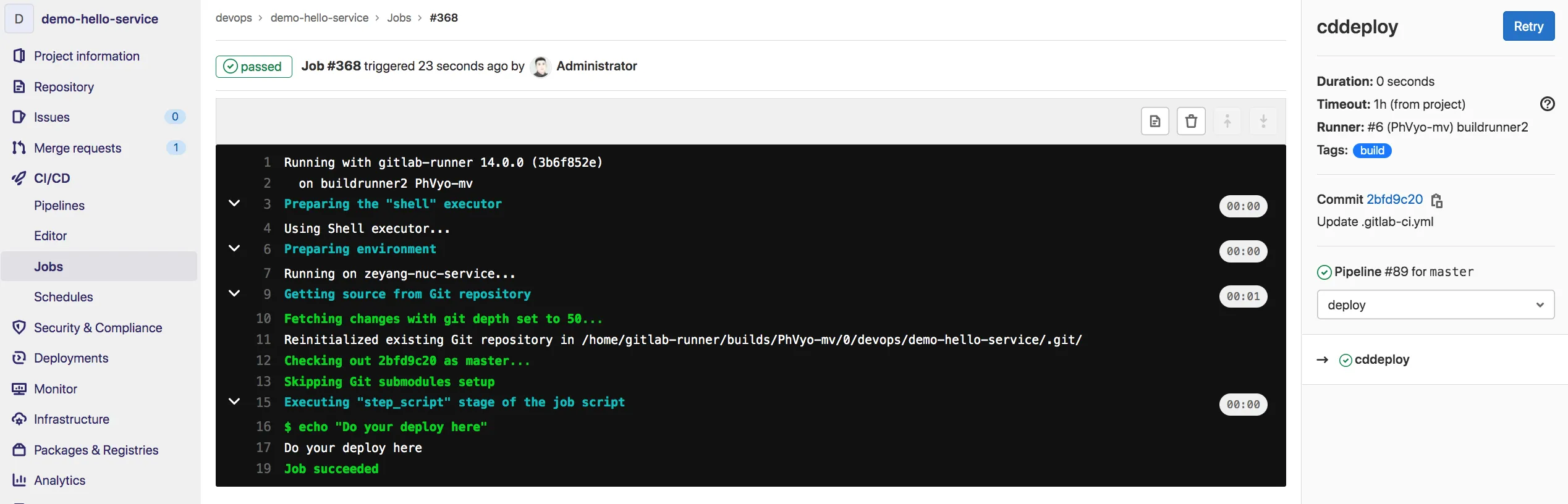Click the scroll to top arrow icon
This screenshot has width=1568, height=504.
click(x=1227, y=121)
